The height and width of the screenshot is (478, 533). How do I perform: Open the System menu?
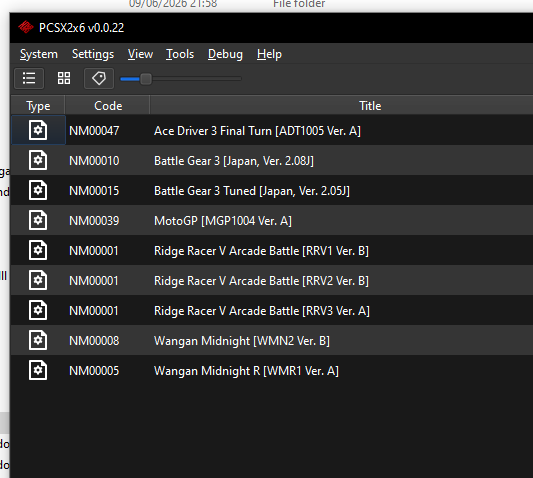click(x=39, y=54)
